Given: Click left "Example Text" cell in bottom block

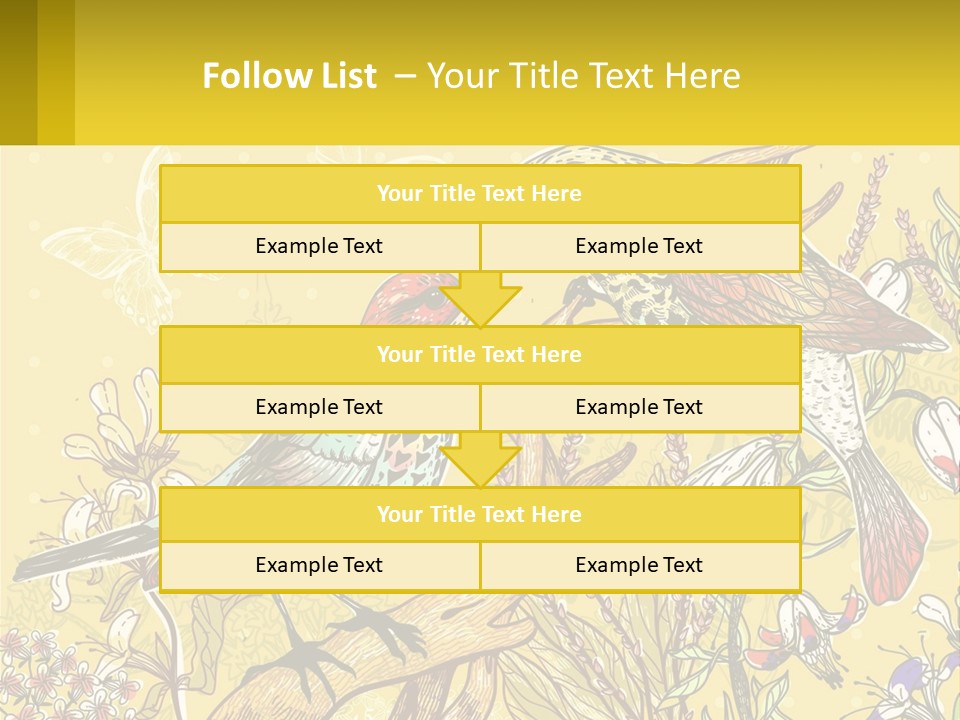Looking at the screenshot, I should pyautogui.click(x=319, y=565).
